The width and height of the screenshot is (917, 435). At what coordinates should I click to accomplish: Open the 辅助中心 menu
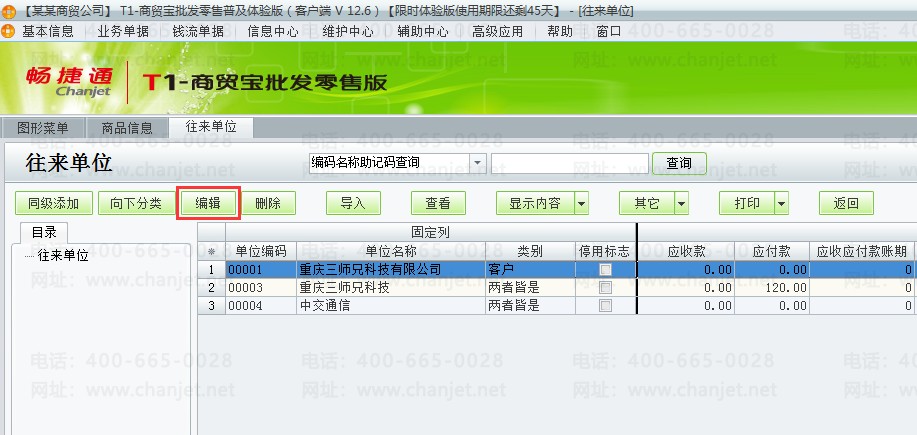pyautogui.click(x=423, y=32)
